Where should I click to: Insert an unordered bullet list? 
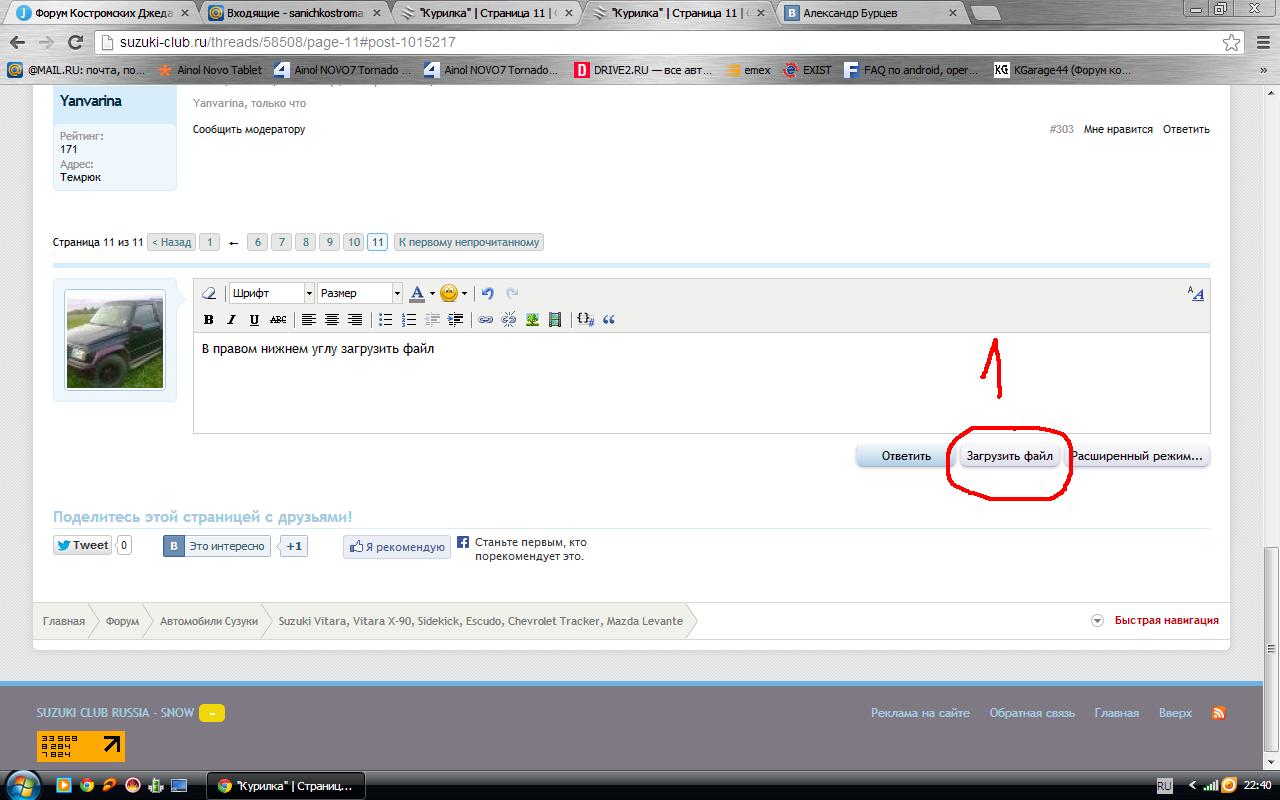pos(385,320)
